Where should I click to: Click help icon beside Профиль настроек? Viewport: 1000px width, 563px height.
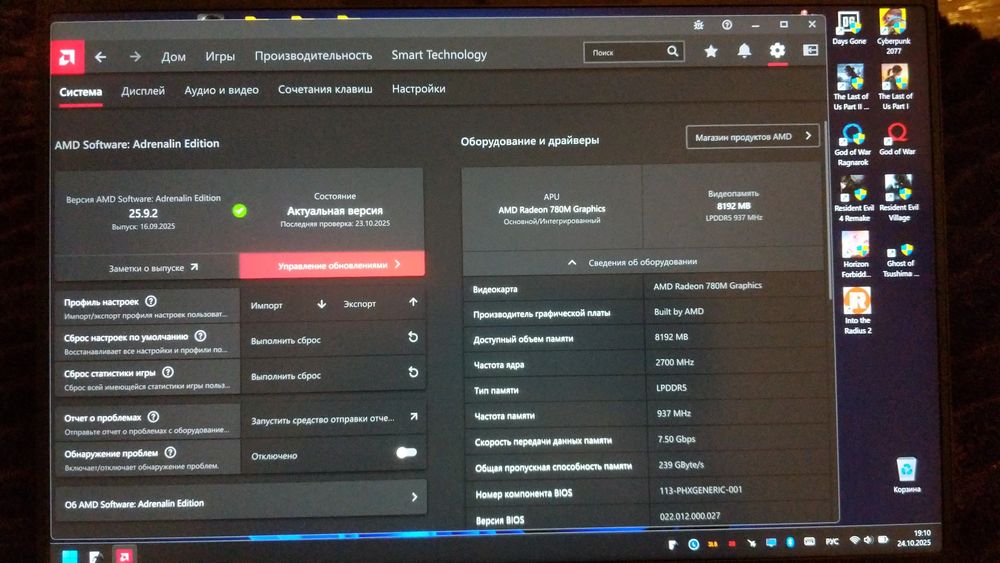pos(151,301)
